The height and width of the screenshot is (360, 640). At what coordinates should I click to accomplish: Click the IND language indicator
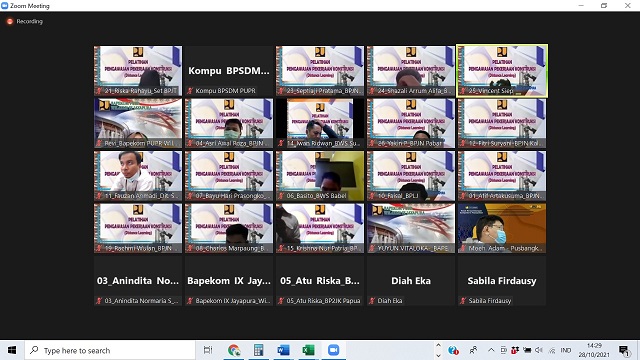tap(566, 350)
